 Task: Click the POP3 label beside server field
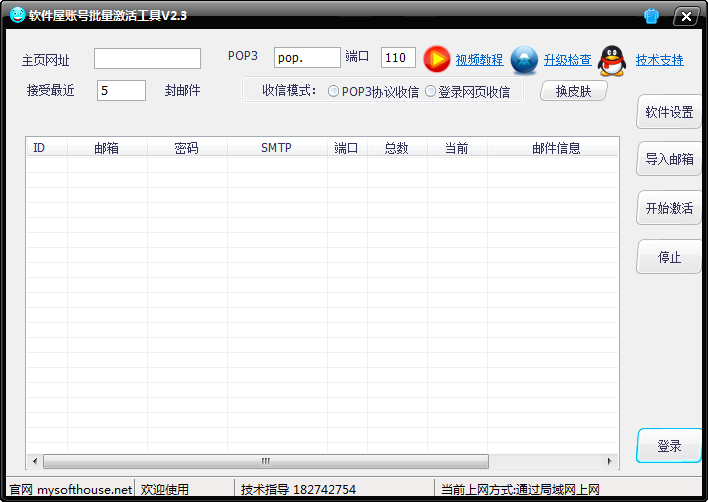point(242,56)
